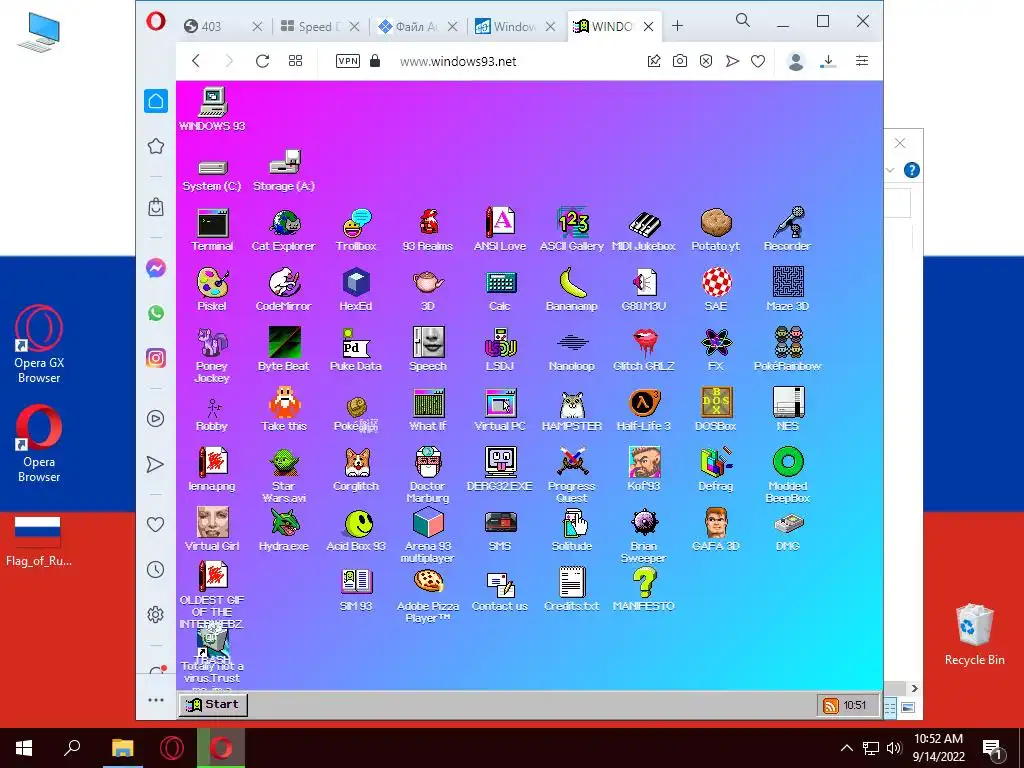The width and height of the screenshot is (1024, 768).
Task: Open Potato.yt icon
Action: 716,224
